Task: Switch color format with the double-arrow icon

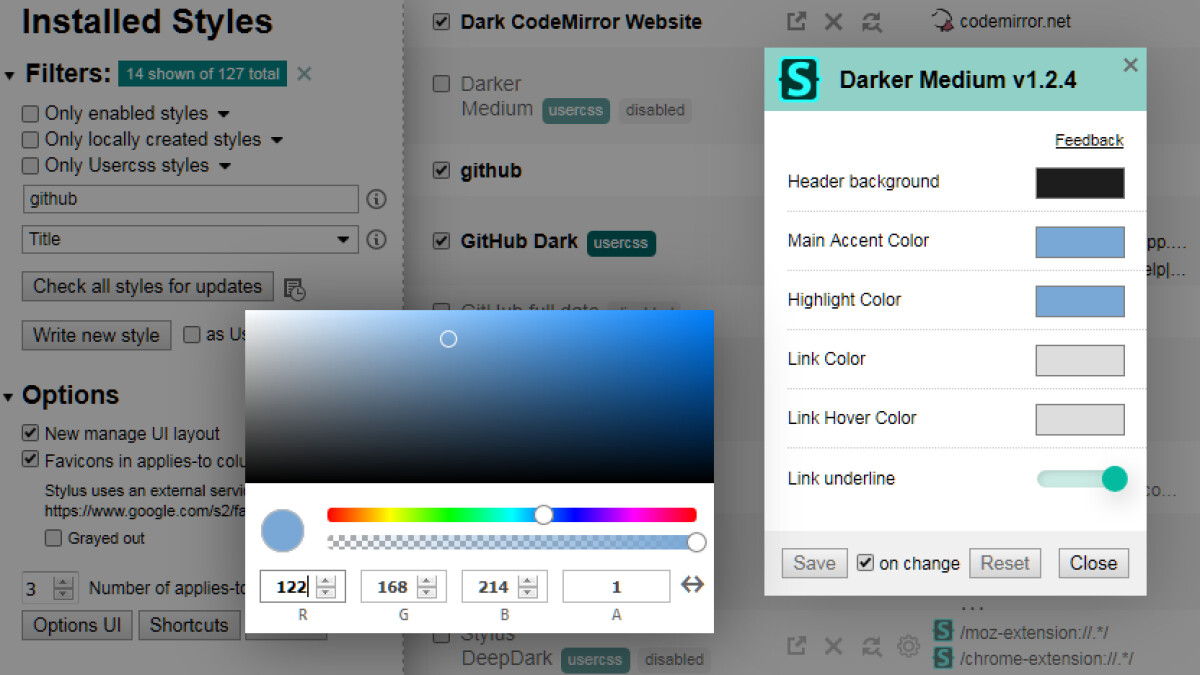Action: pos(692,585)
